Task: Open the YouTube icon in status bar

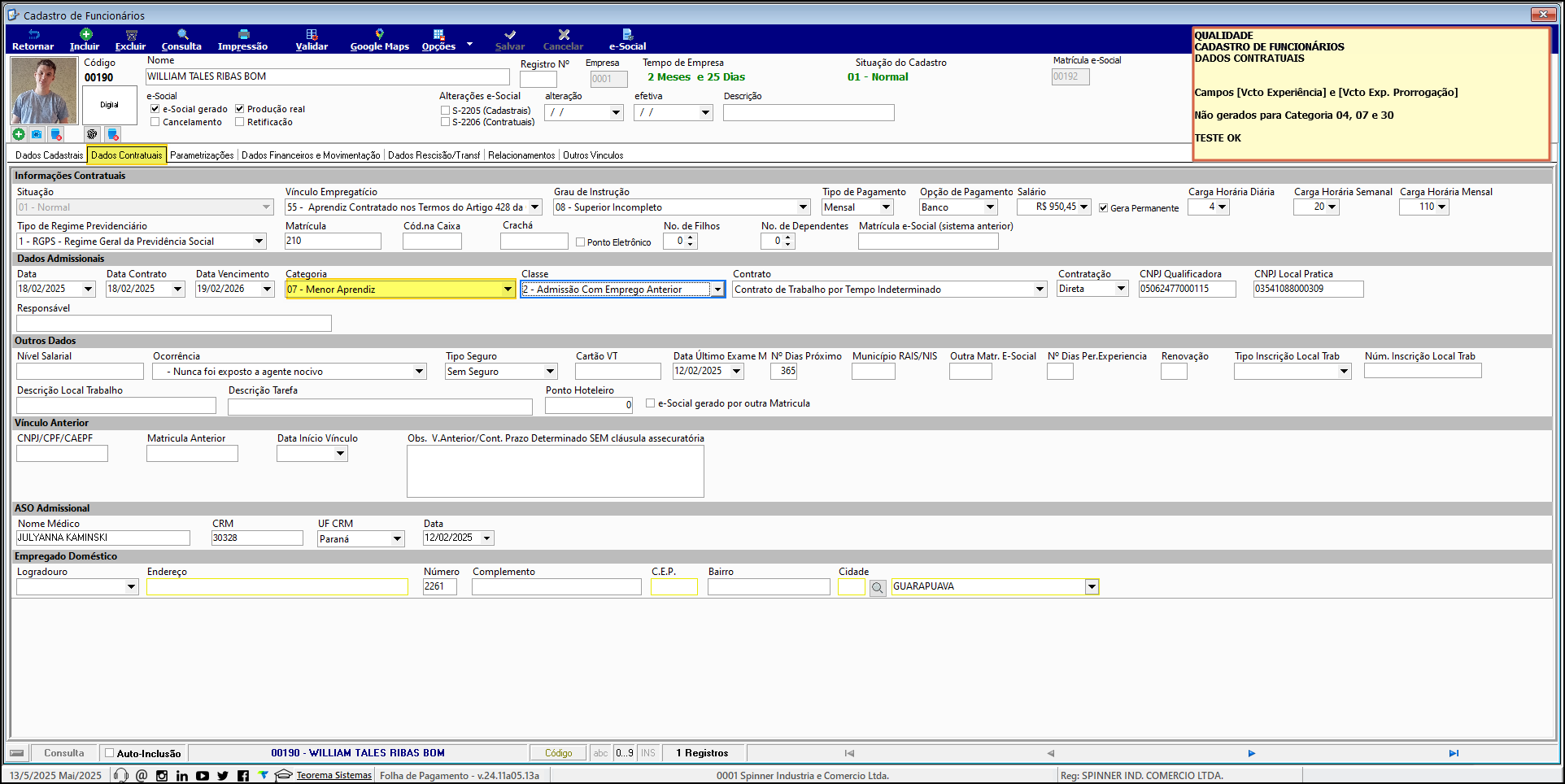Action: pyautogui.click(x=203, y=776)
